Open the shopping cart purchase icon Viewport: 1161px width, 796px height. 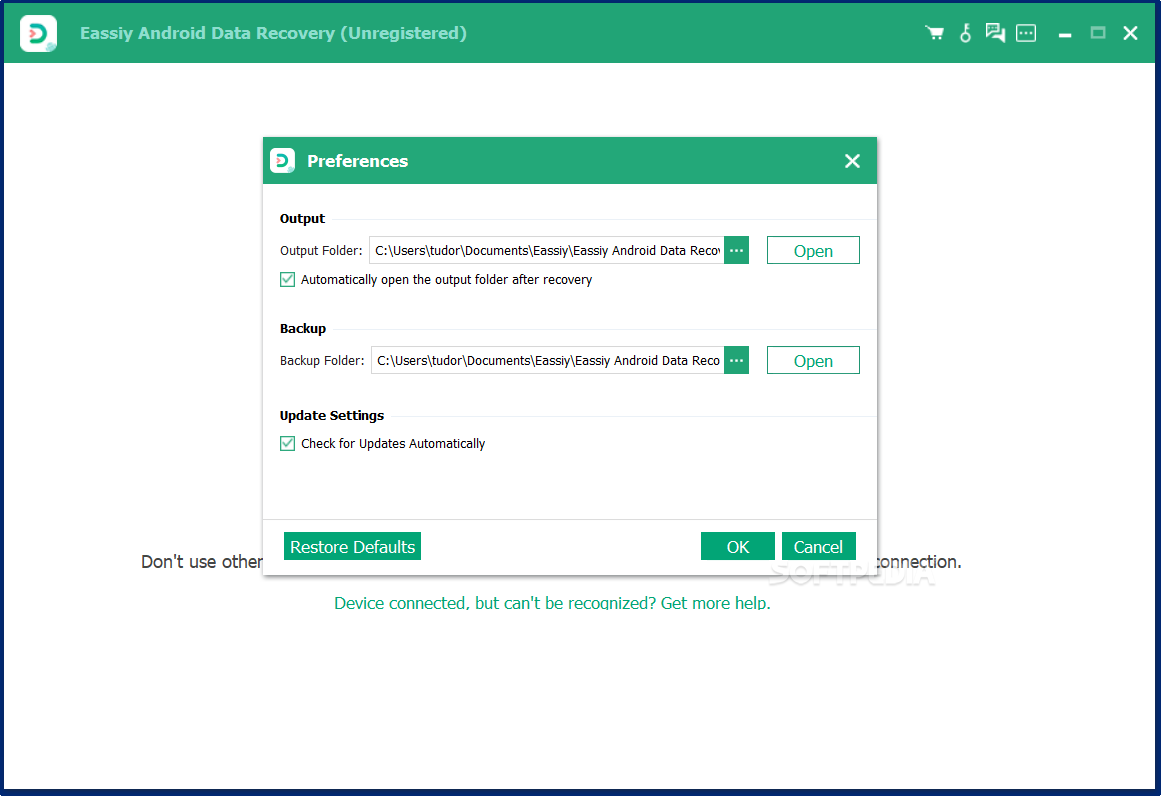pyautogui.click(x=934, y=33)
